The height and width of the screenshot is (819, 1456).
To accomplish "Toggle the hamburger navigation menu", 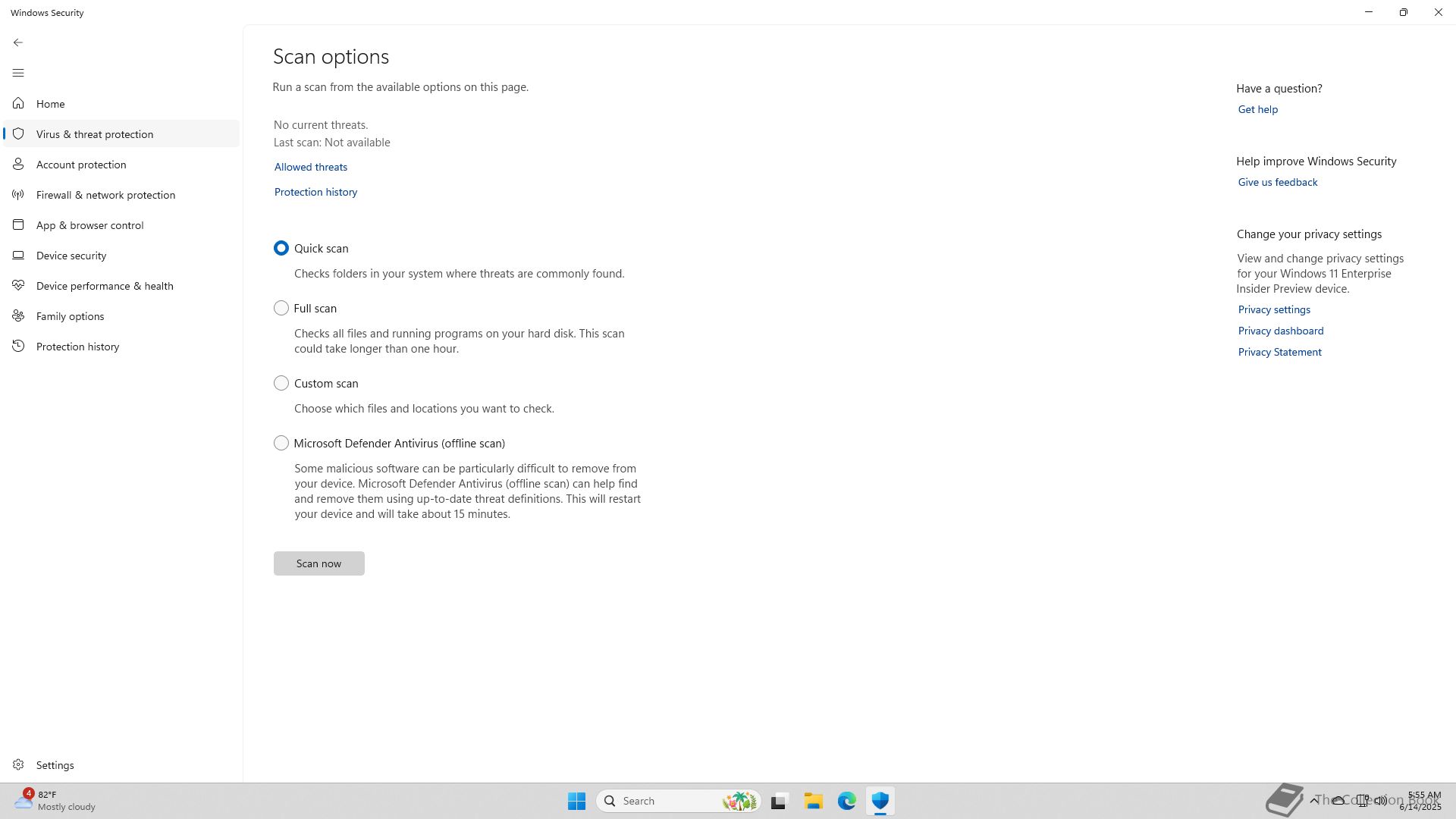I will pyautogui.click(x=18, y=73).
